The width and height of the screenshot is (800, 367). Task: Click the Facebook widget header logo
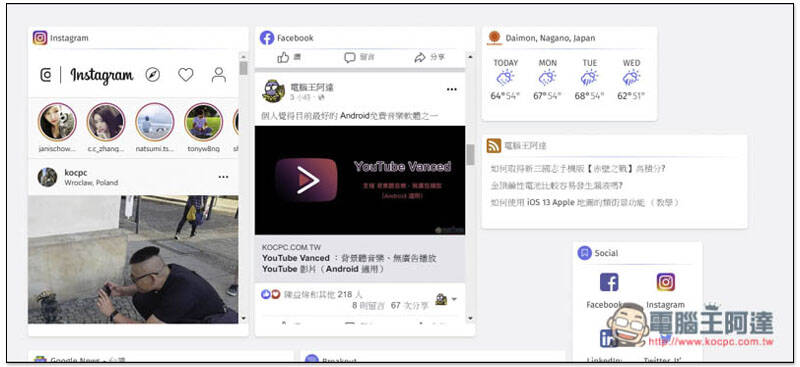pyautogui.click(x=267, y=38)
